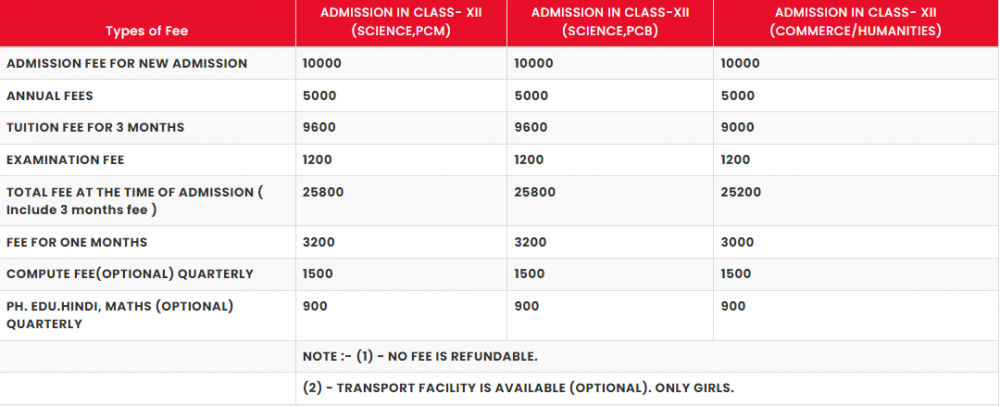Image resolution: width=1000 pixels, height=407 pixels.
Task: Select the "Fee for One Months" row label
Action: [x=77, y=242]
